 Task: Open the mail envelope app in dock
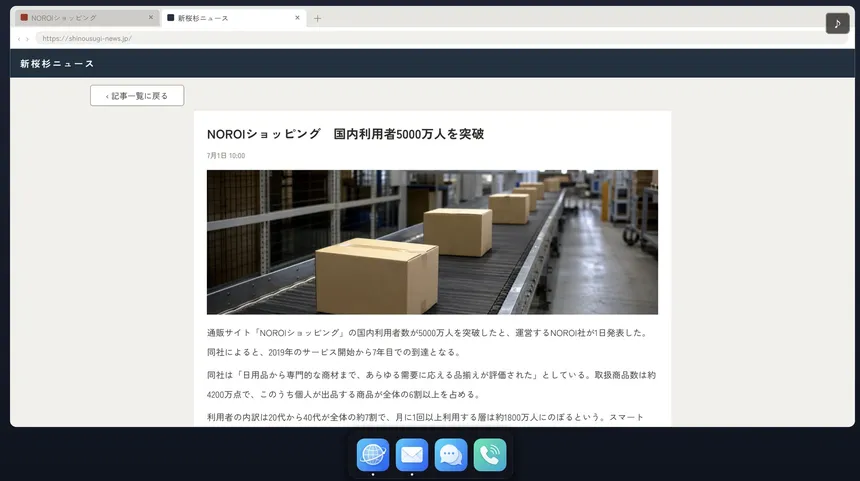tap(412, 455)
